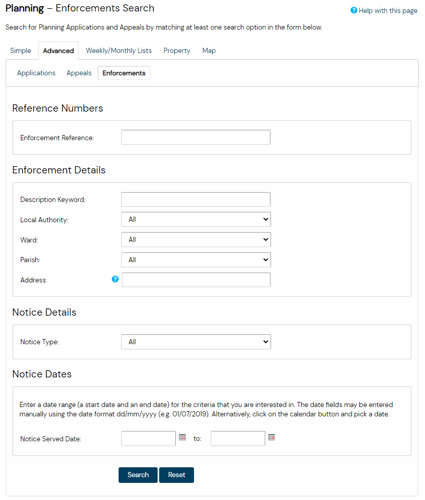Focus the Notice Served start date field
Screen dimensions: 425x500
[x=148, y=438]
